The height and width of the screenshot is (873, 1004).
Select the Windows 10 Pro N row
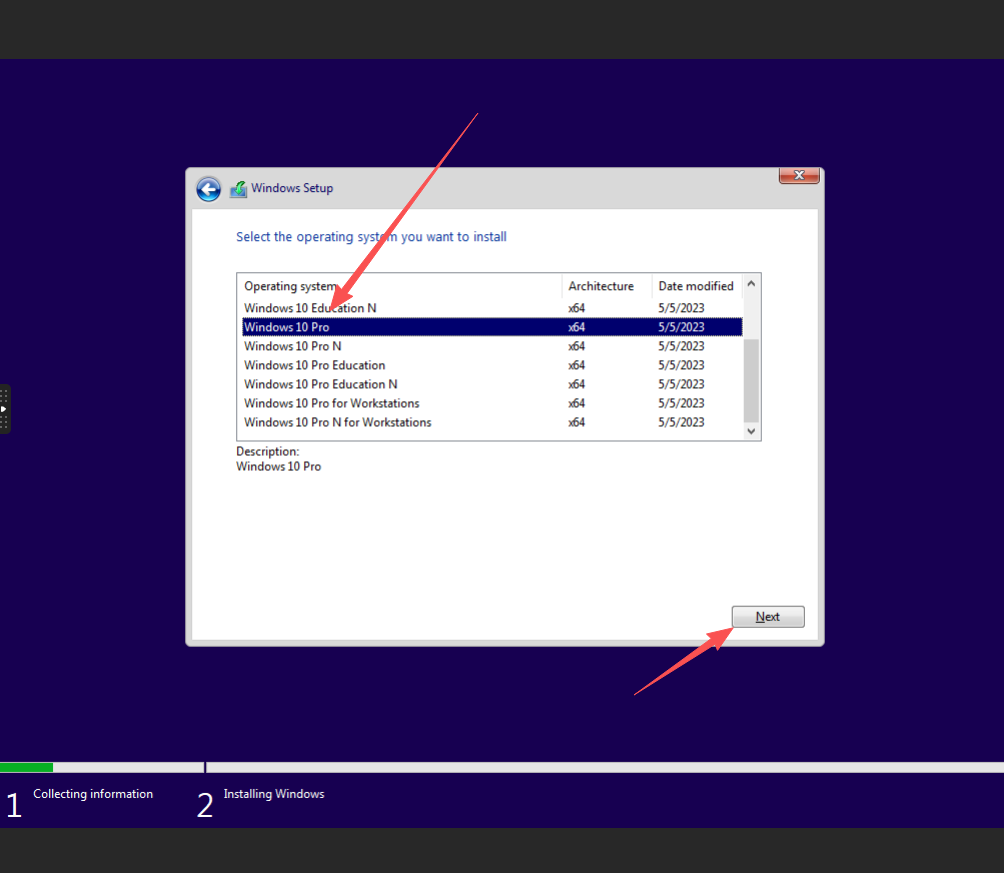(492, 346)
